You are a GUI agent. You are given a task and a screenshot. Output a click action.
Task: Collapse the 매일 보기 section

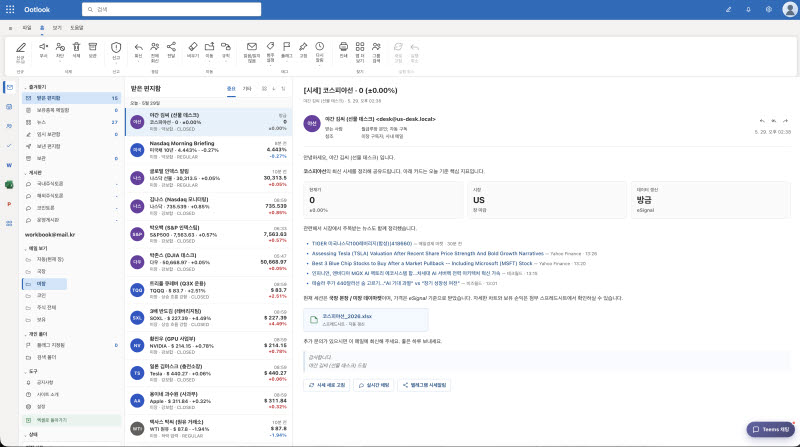(26, 249)
